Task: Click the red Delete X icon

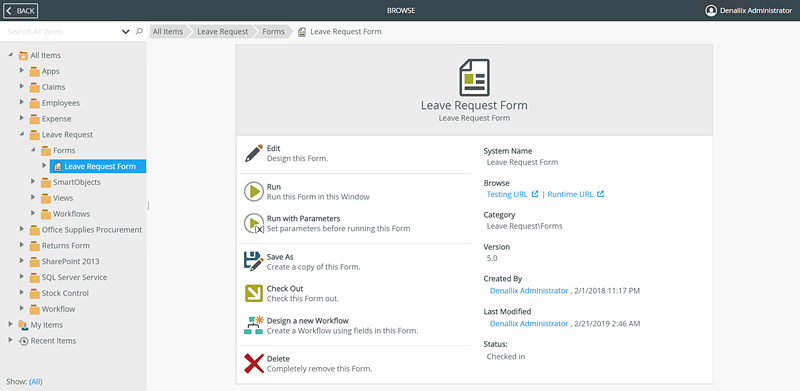Action: pyautogui.click(x=254, y=363)
